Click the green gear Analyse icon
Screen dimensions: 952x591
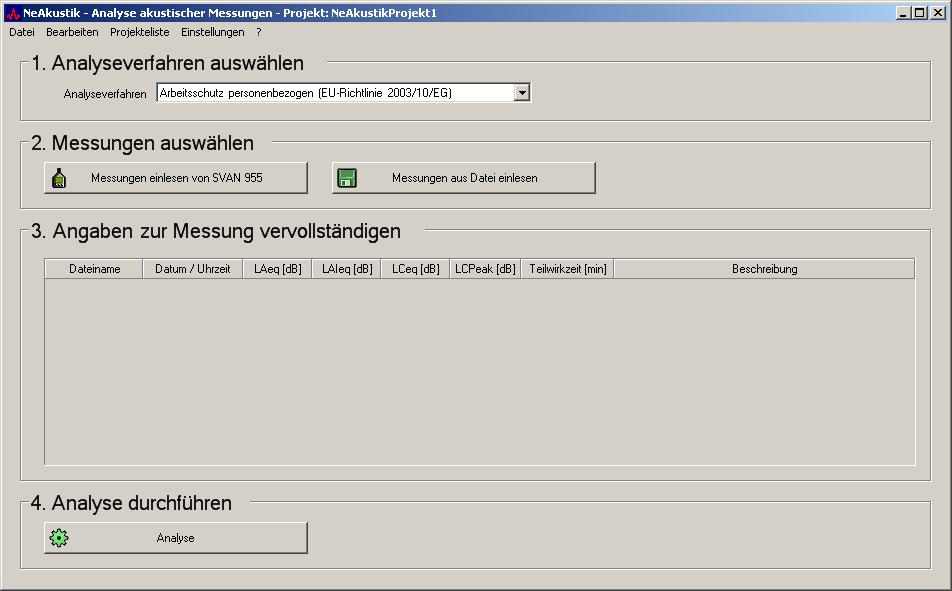59,538
